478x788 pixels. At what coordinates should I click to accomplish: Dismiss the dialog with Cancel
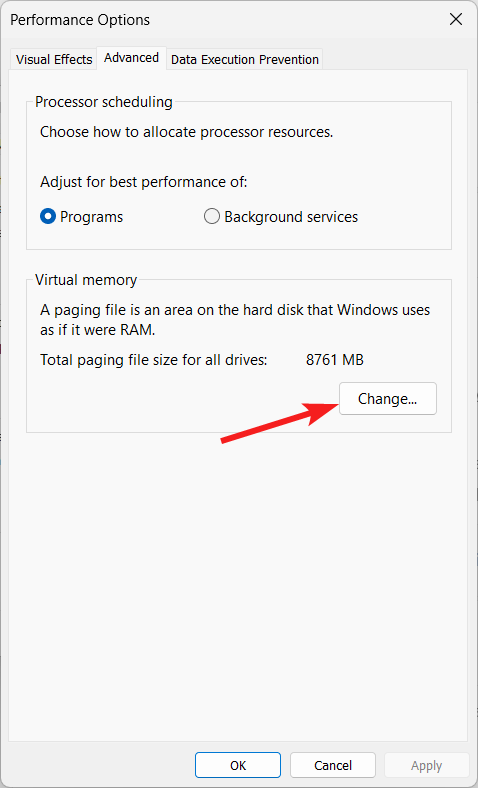(333, 765)
